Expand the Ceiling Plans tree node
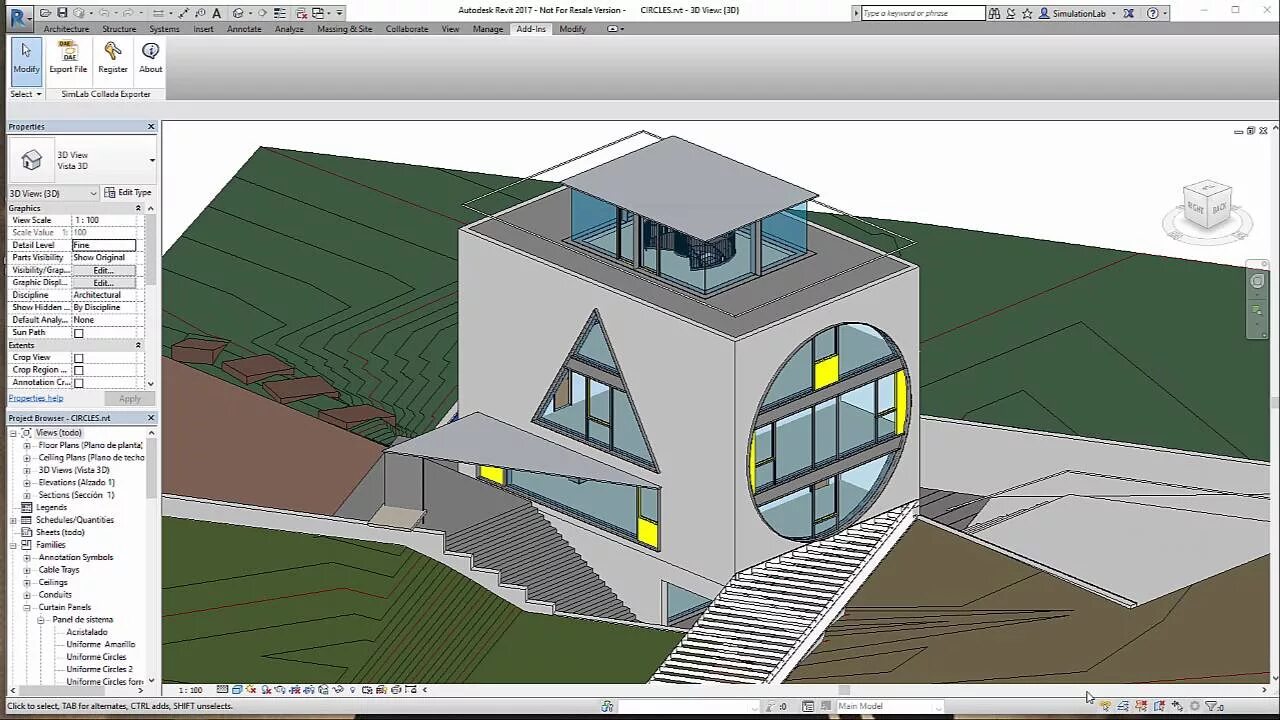The width and height of the screenshot is (1280, 720). coord(27,458)
